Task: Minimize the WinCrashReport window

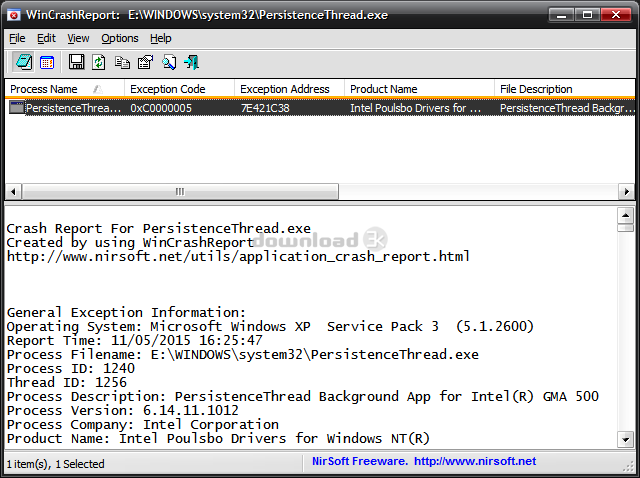Action: pyautogui.click(x=562, y=15)
